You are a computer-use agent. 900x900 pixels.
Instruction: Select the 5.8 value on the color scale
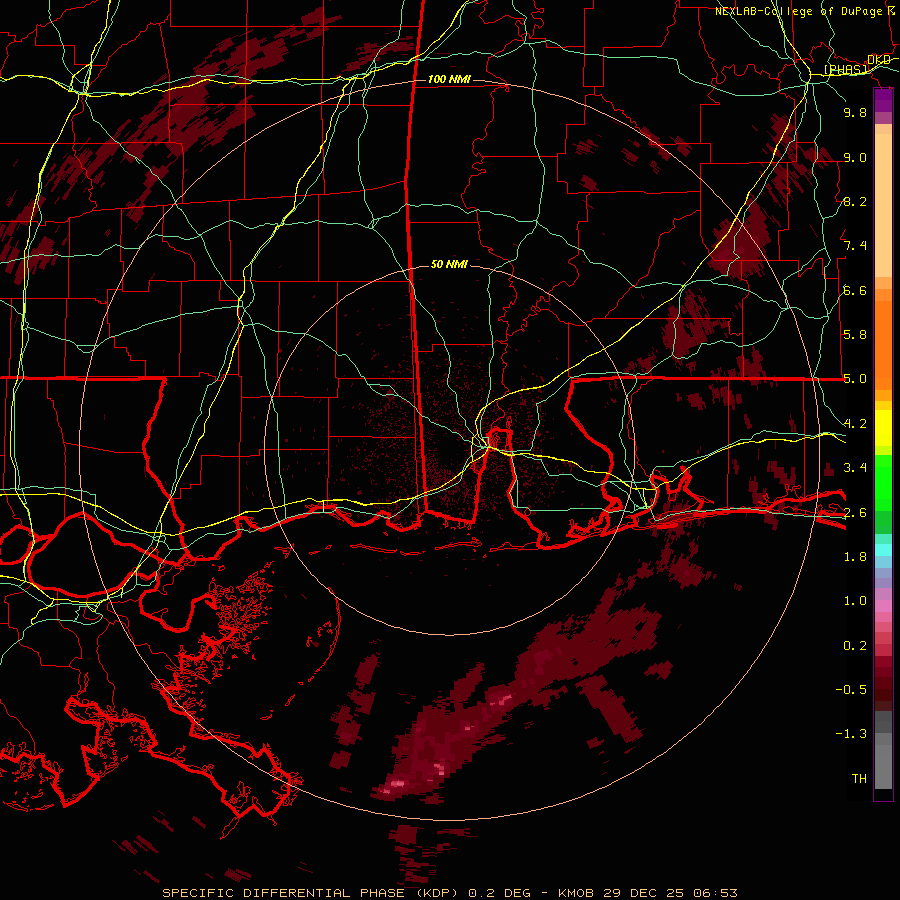point(855,335)
